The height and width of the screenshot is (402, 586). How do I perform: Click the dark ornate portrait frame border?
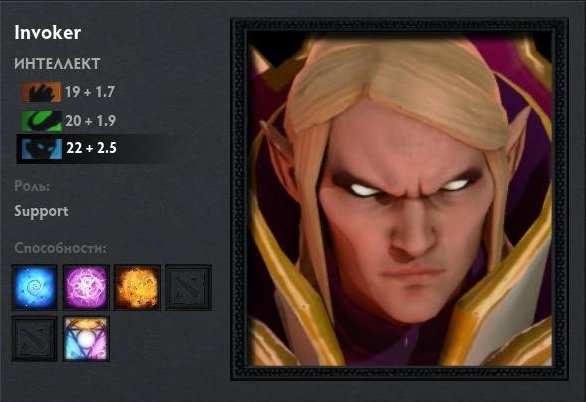click(399, 25)
